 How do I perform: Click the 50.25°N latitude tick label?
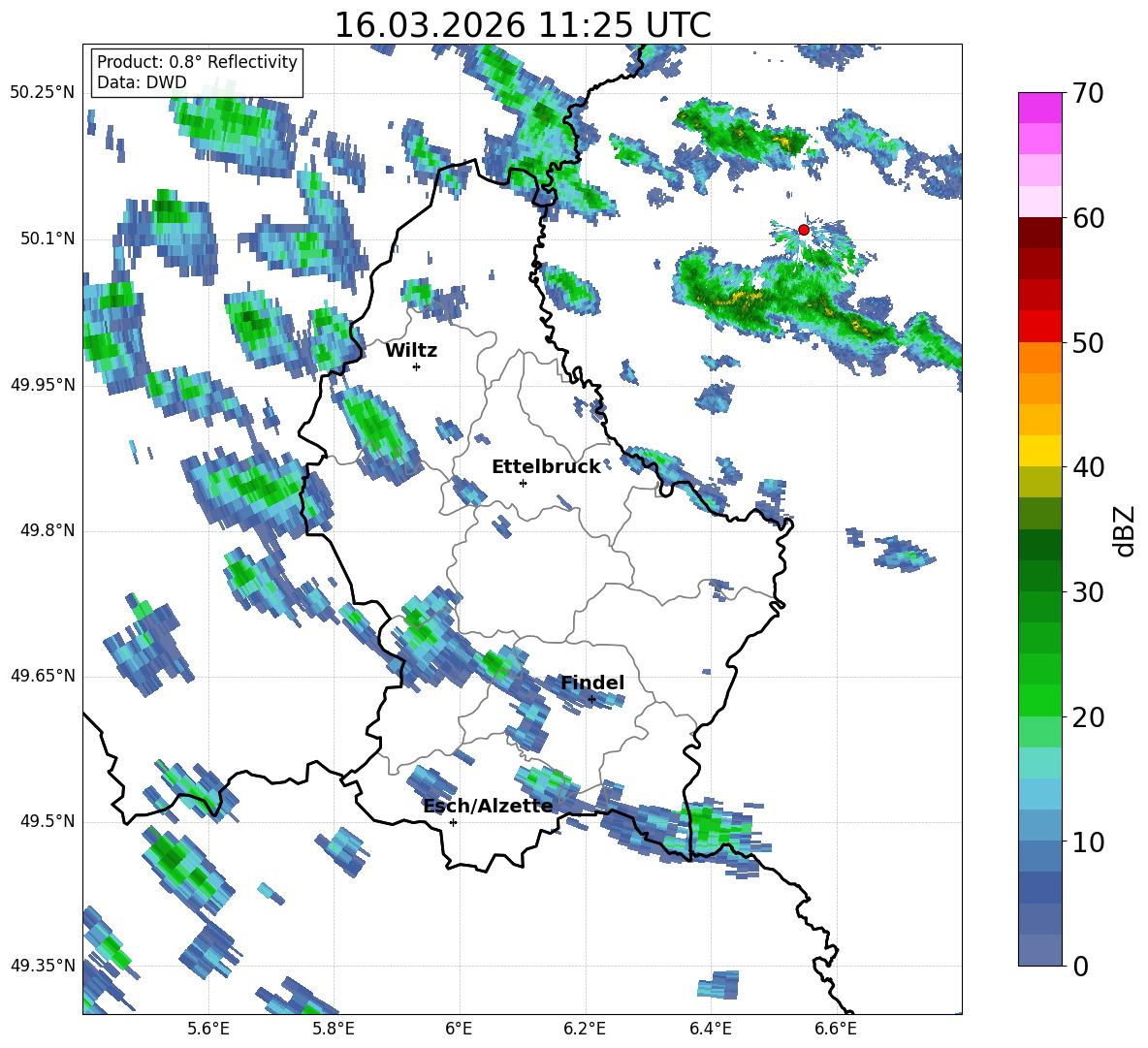(43, 93)
